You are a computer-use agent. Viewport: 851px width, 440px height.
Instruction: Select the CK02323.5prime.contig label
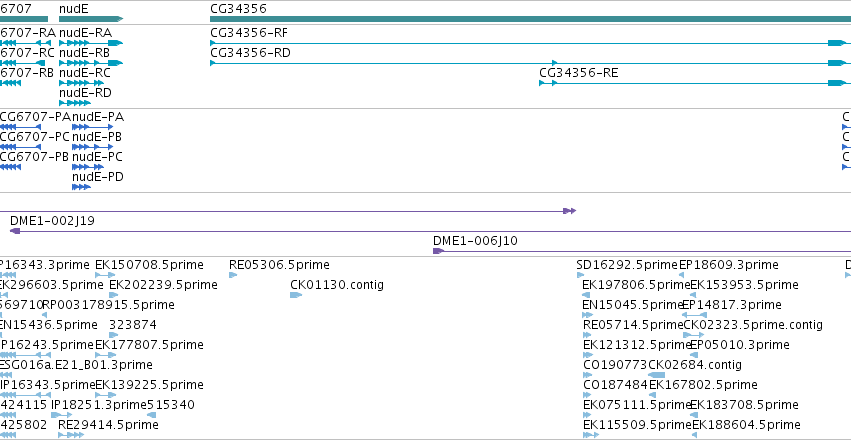tap(753, 325)
